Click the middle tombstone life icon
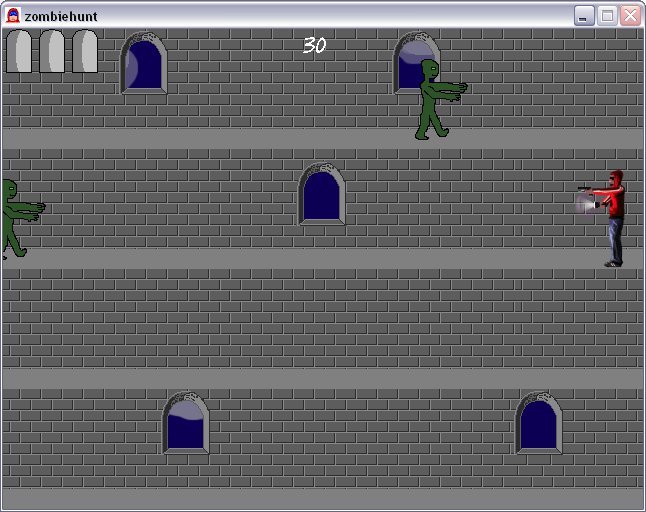The image size is (646, 512). click(52, 51)
